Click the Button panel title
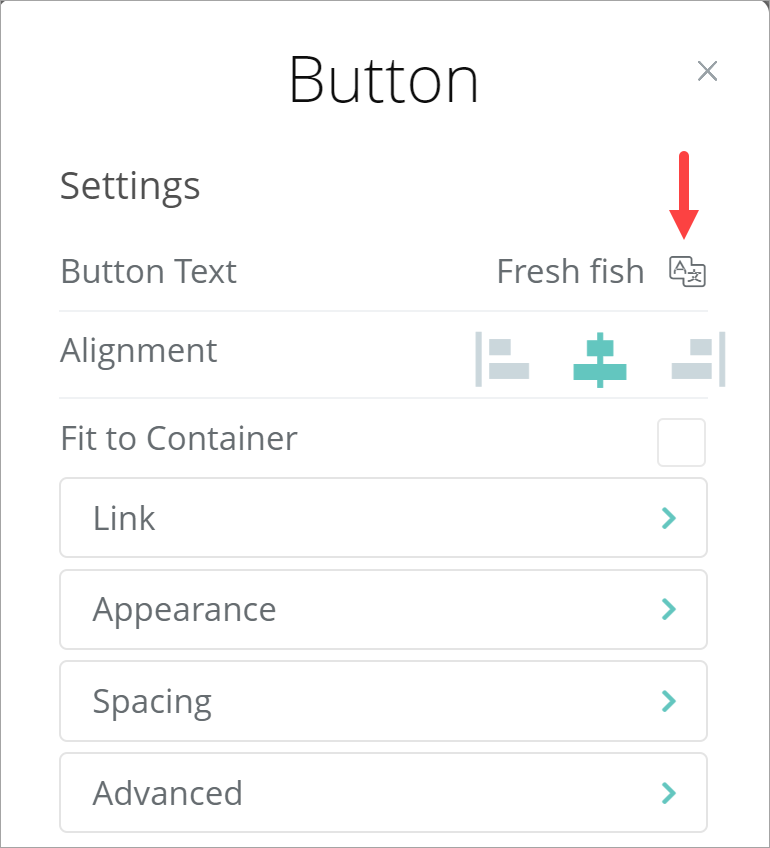 tap(384, 80)
